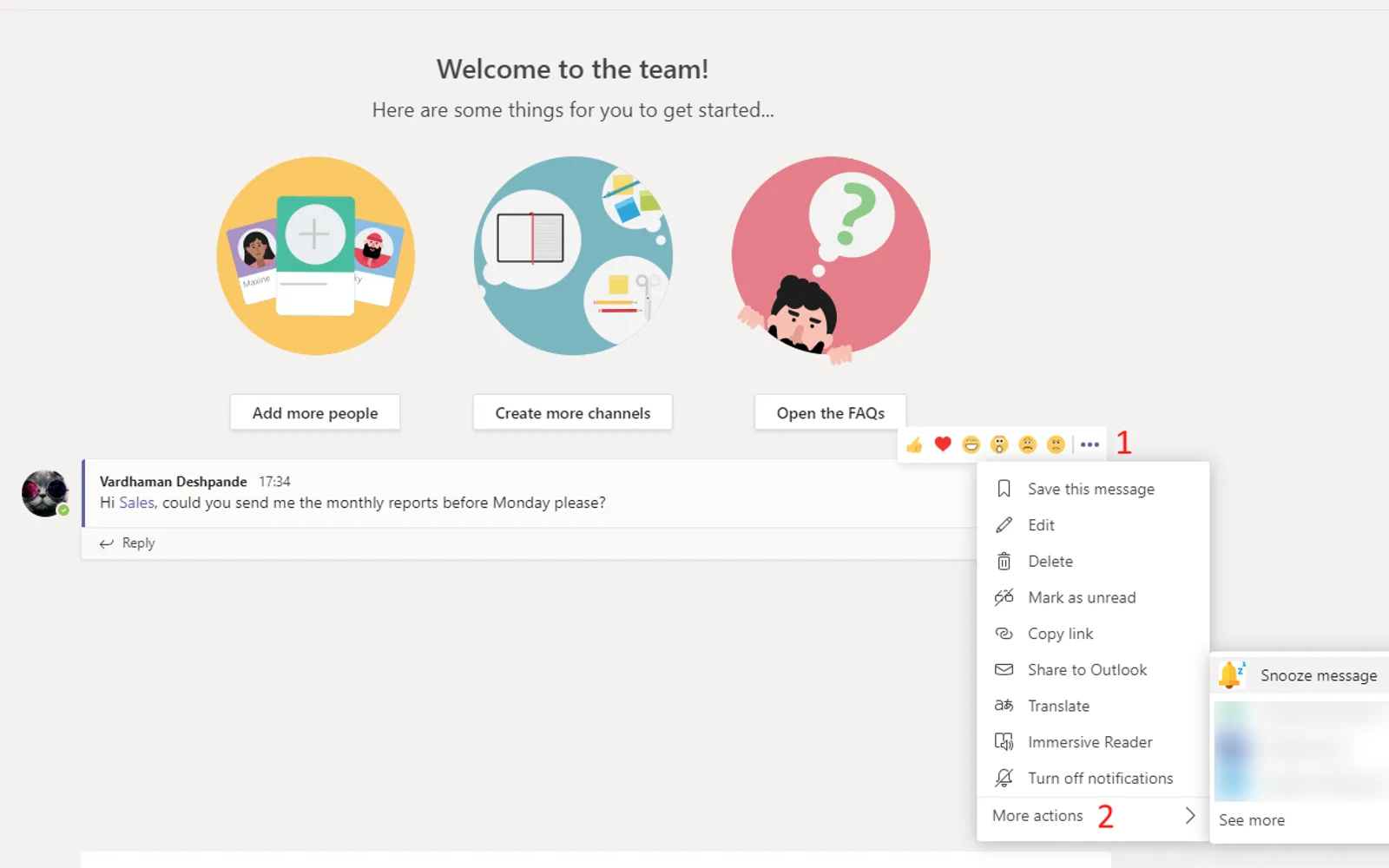Click the 17:34 message timestamp

(x=274, y=482)
